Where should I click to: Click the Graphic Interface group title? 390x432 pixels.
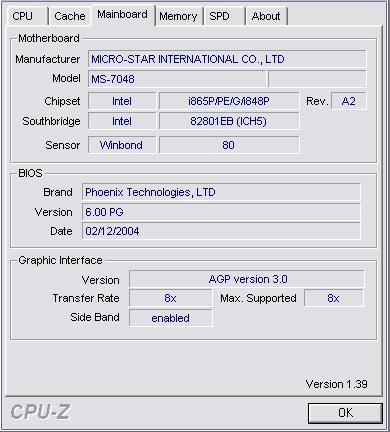(60, 260)
